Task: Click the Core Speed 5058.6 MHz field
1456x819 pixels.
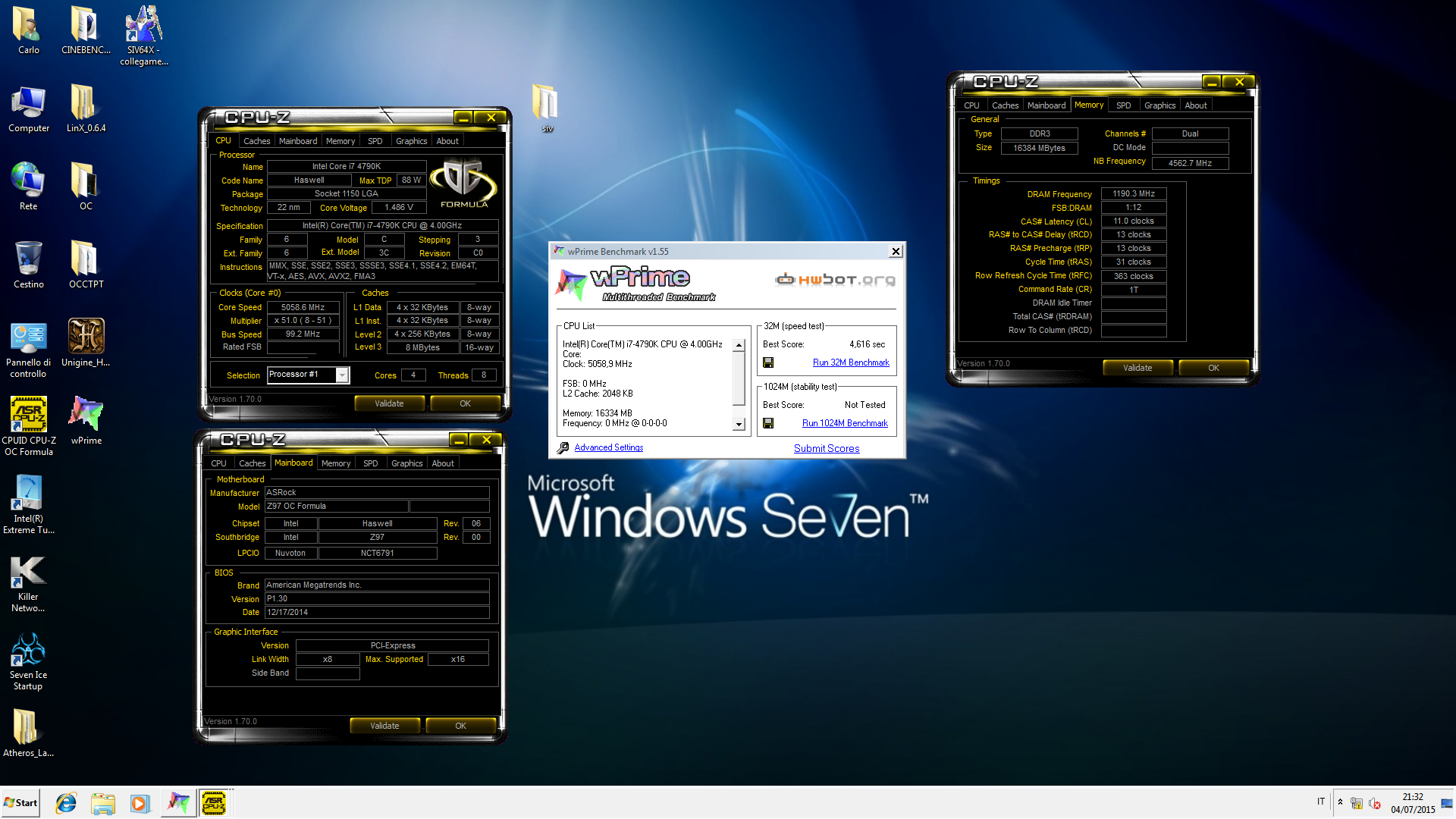Action: click(x=303, y=307)
